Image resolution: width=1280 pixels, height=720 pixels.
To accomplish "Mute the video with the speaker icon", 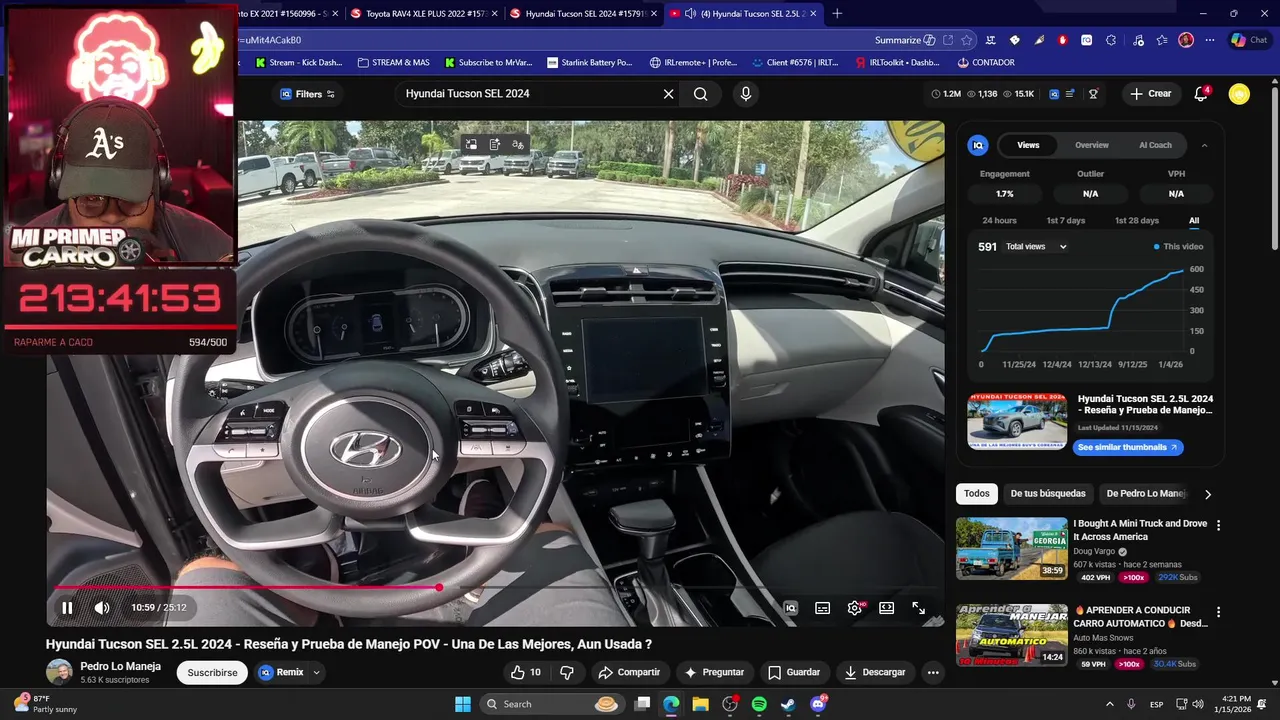I will click(x=102, y=608).
